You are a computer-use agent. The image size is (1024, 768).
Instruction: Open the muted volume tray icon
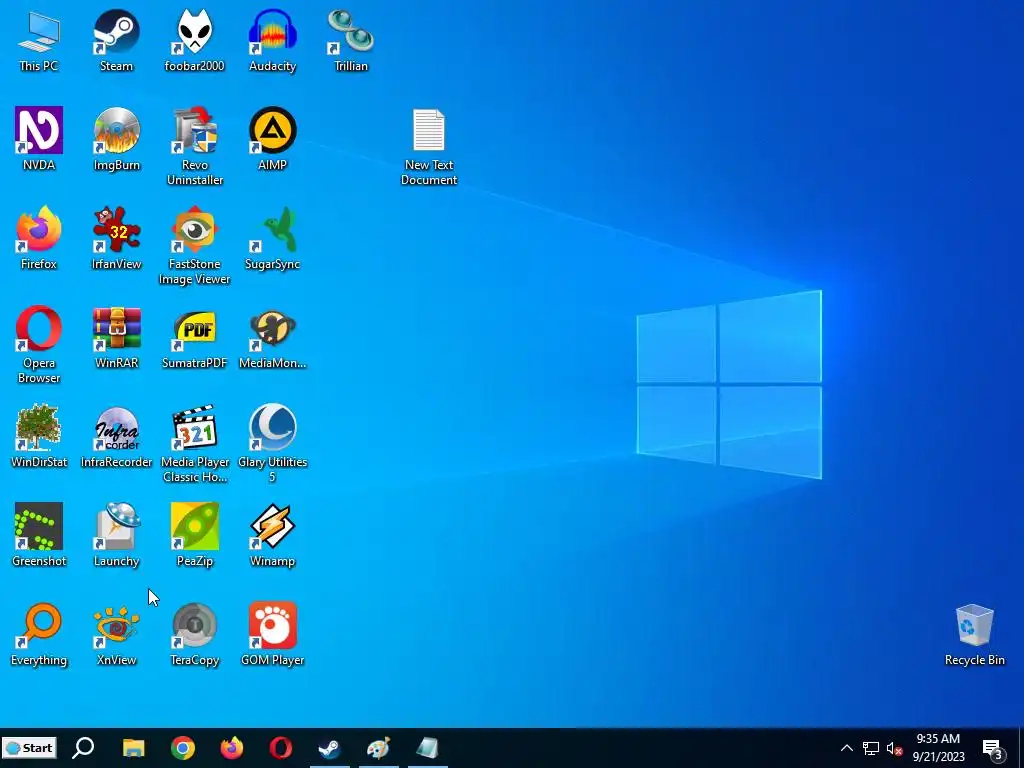pyautogui.click(x=894, y=748)
